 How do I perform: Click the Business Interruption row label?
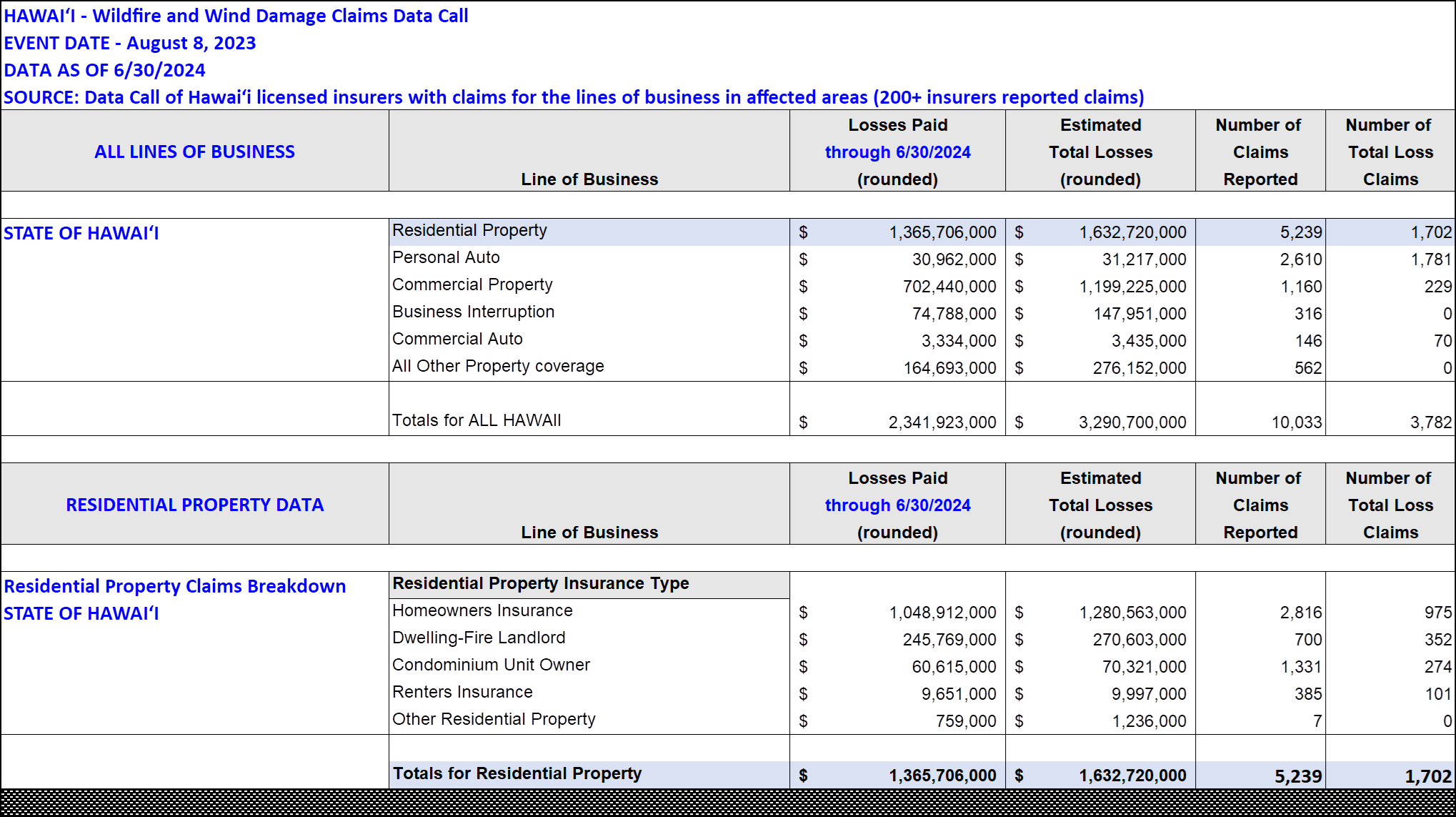click(473, 312)
